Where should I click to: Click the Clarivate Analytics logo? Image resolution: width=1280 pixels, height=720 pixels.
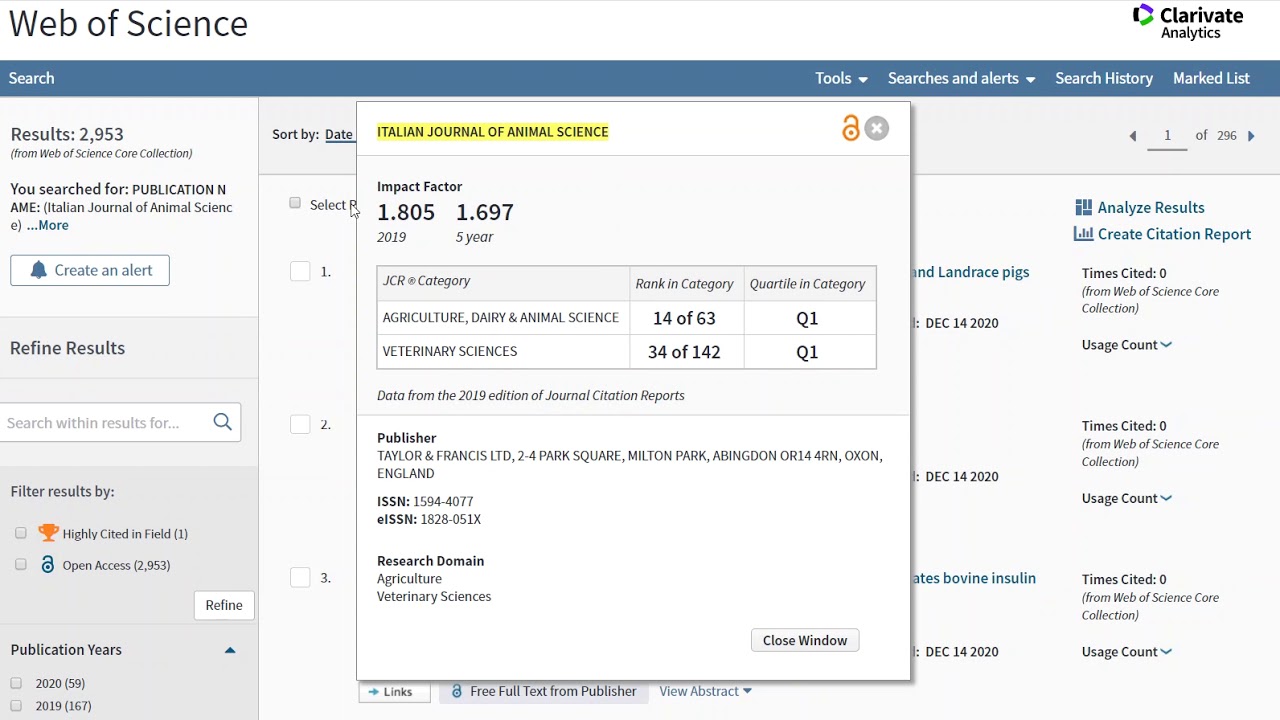tap(1188, 22)
